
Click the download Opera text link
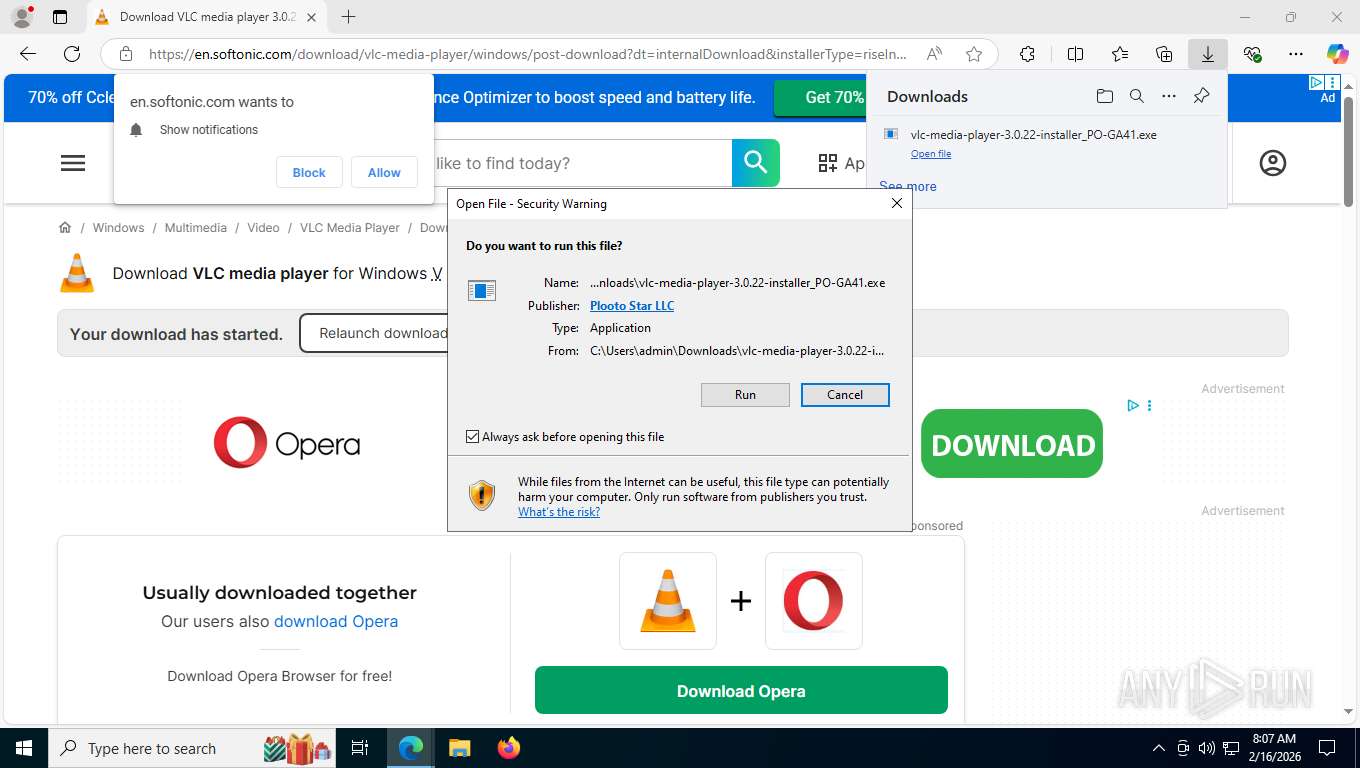336,621
